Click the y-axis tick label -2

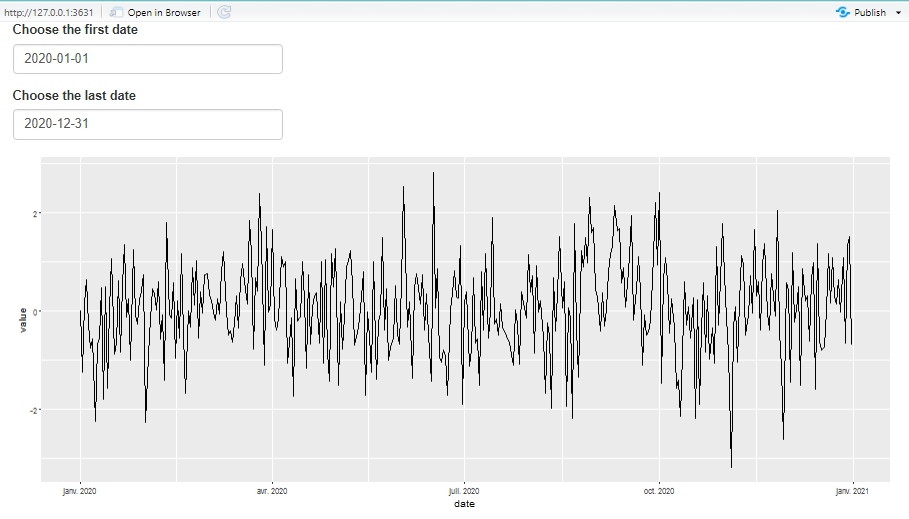click(33, 410)
